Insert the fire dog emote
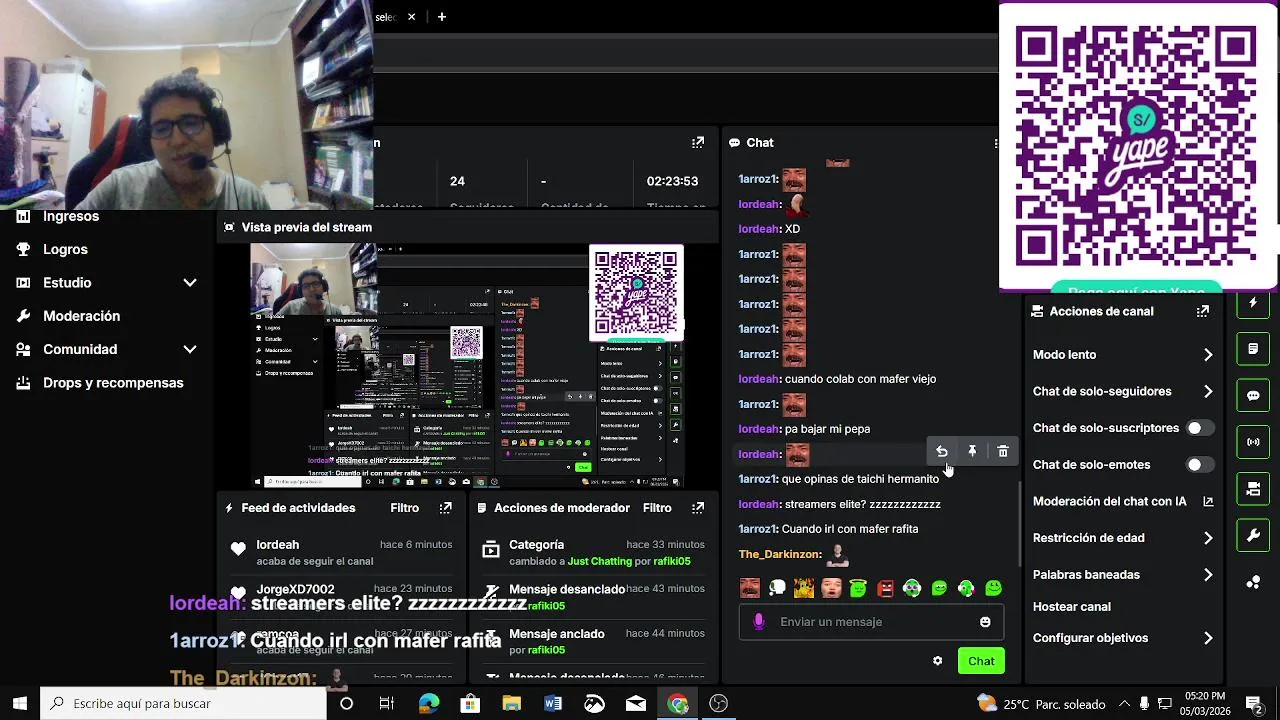 point(804,589)
